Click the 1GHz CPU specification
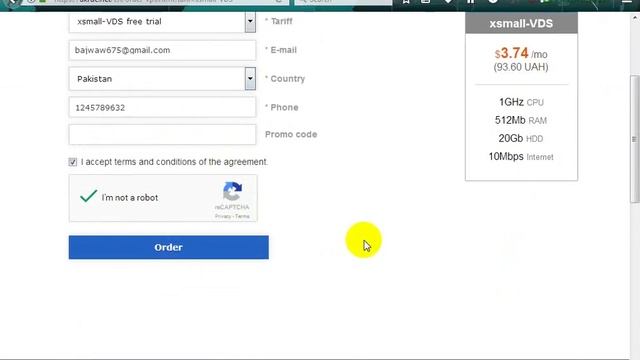The height and width of the screenshot is (360, 640). coord(521,102)
